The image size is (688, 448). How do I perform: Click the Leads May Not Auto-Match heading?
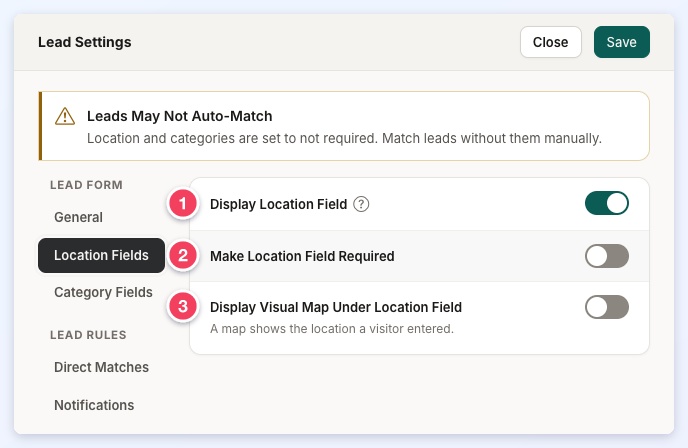[x=179, y=116]
